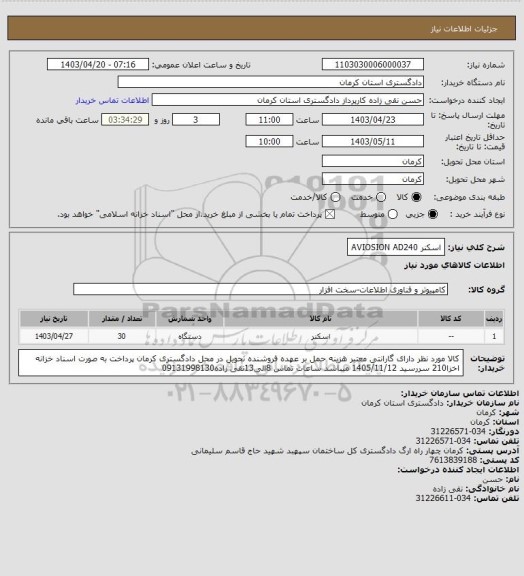Click the delivery city field کرمان
Image resolution: width=524 pixels, height=576 pixels.
coord(373,179)
